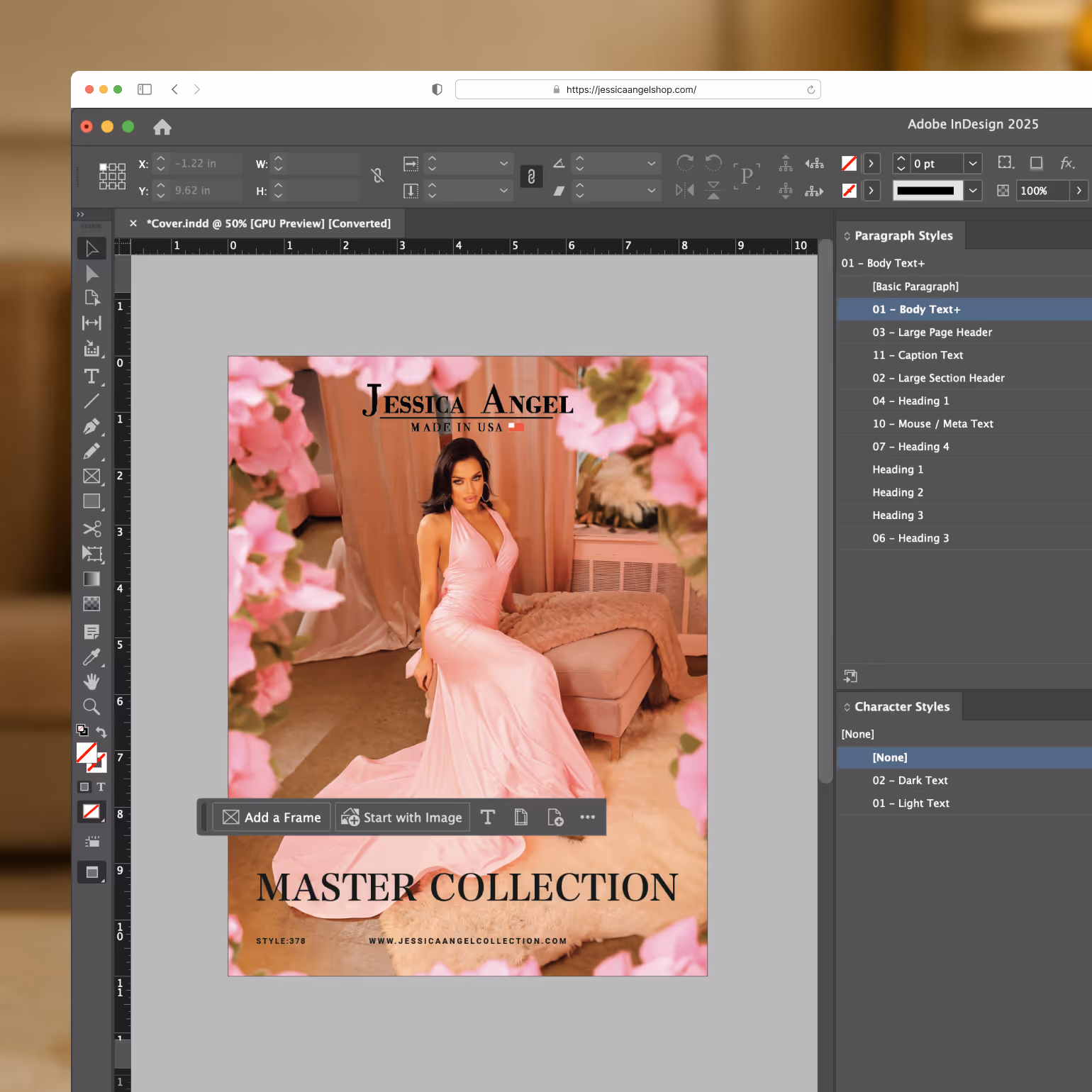Click the Add a Frame button
The image size is (1092, 1092).
coord(272,818)
